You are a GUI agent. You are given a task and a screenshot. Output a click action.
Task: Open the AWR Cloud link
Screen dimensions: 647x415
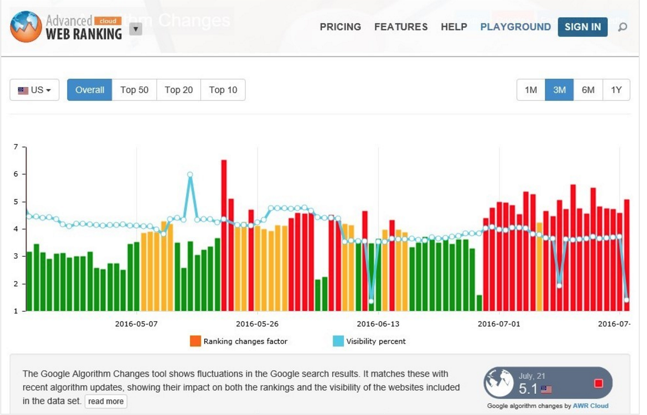click(x=590, y=406)
